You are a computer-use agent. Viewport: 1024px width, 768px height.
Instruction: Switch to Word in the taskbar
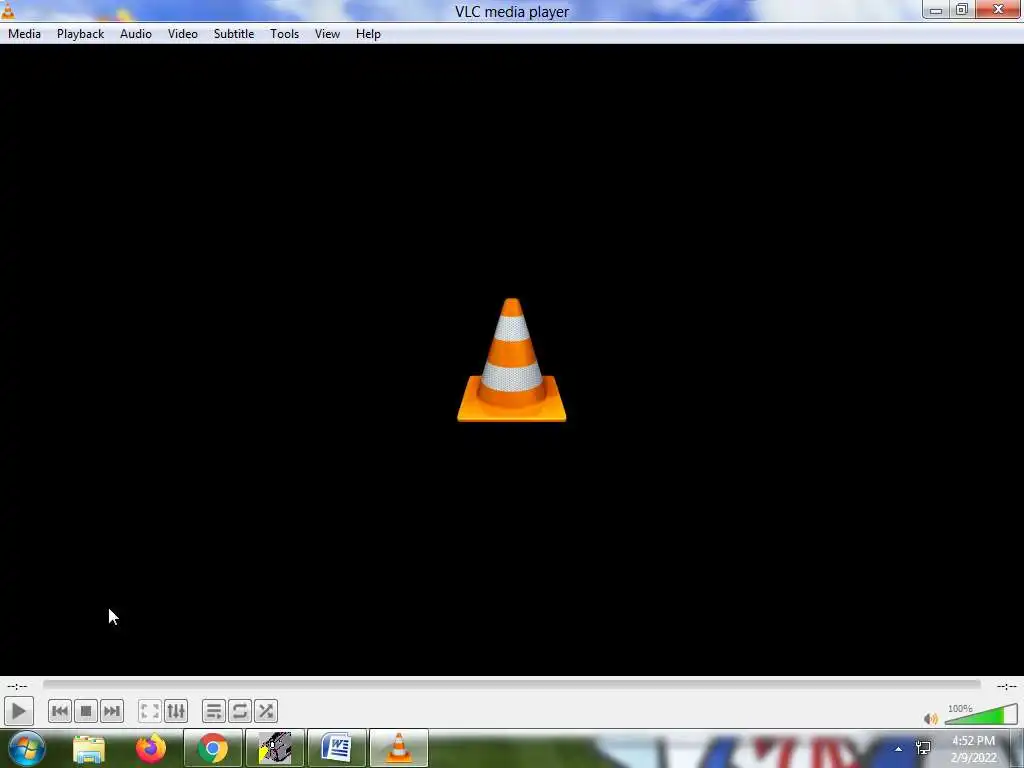pyautogui.click(x=336, y=748)
